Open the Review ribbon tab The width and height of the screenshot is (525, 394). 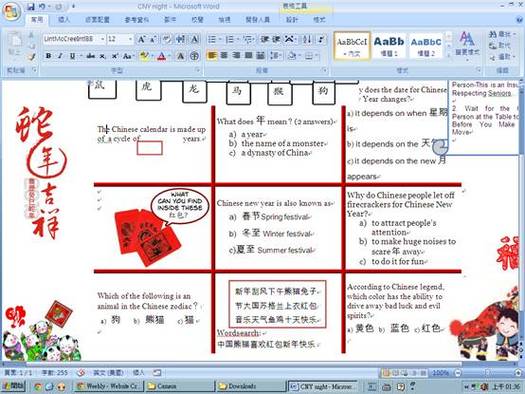[x=198, y=20]
